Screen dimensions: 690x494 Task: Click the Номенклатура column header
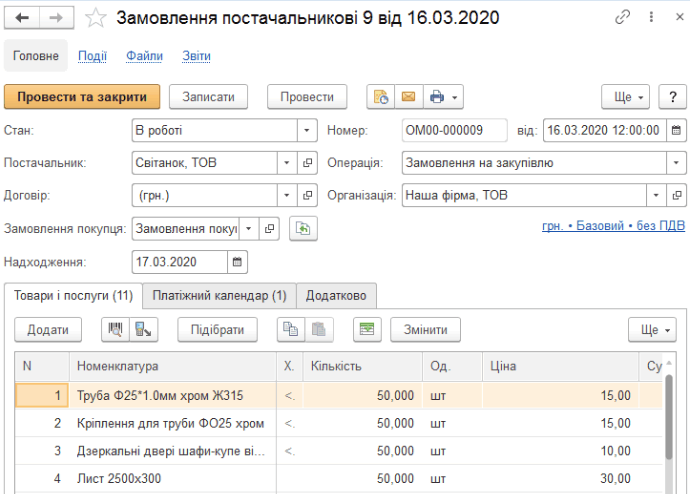click(x=172, y=366)
